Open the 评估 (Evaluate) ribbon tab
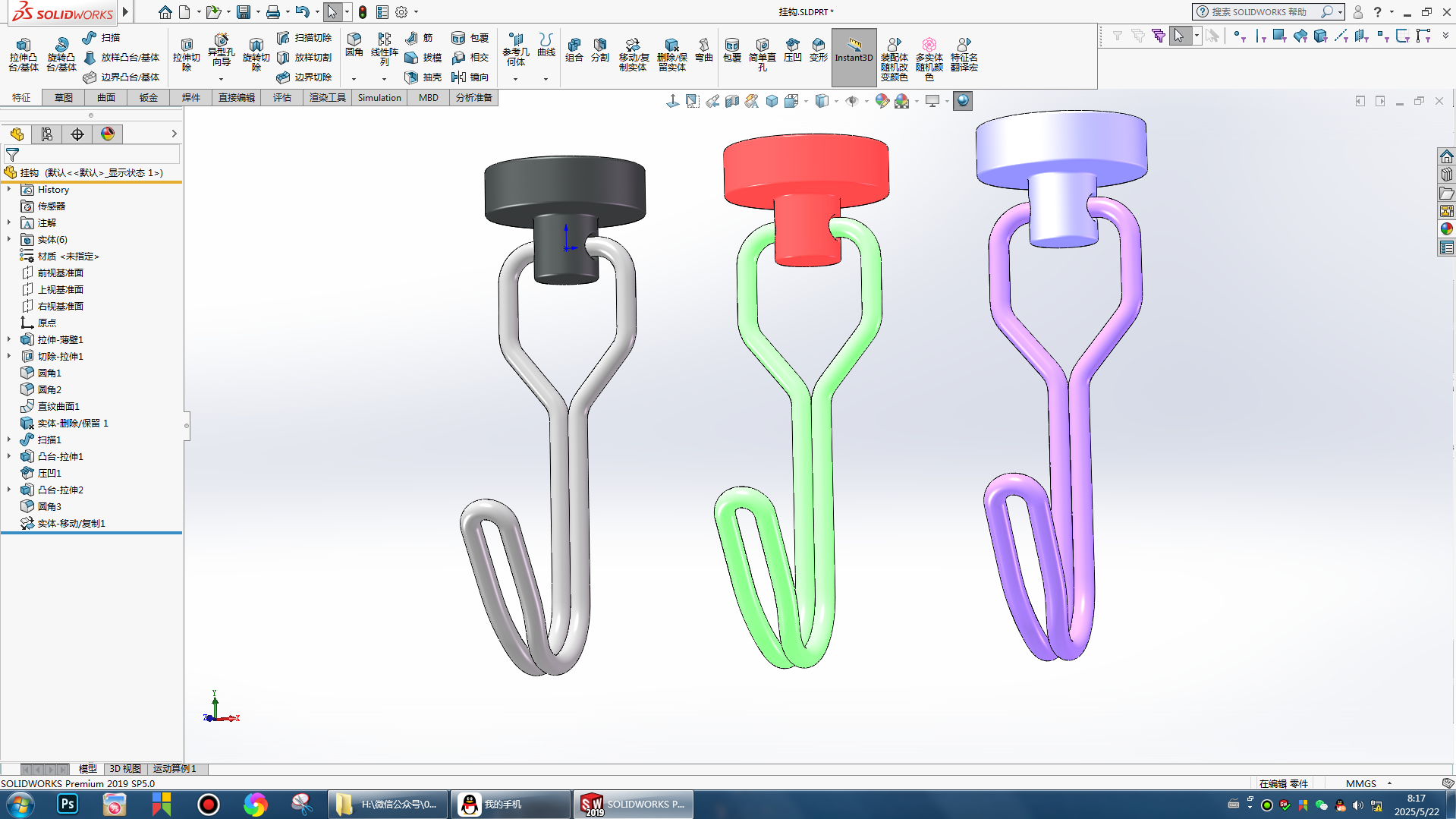 tap(282, 97)
